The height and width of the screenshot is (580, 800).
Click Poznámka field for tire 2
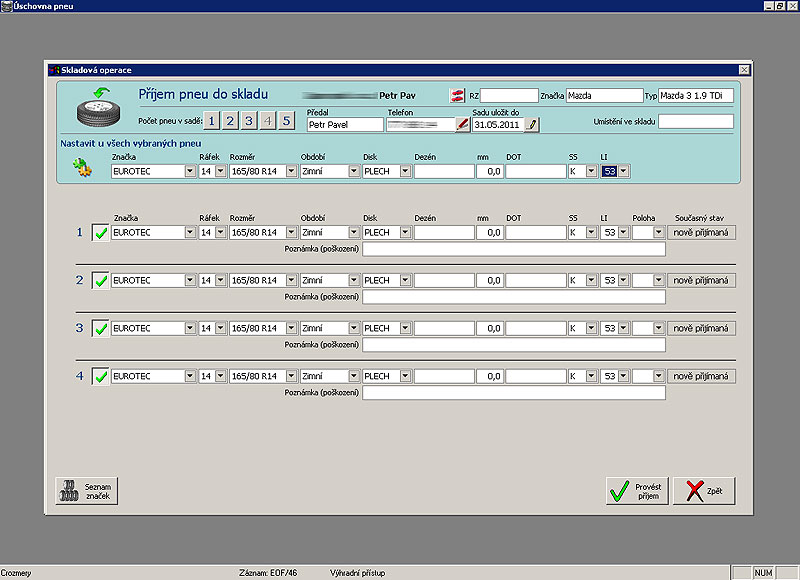point(514,297)
